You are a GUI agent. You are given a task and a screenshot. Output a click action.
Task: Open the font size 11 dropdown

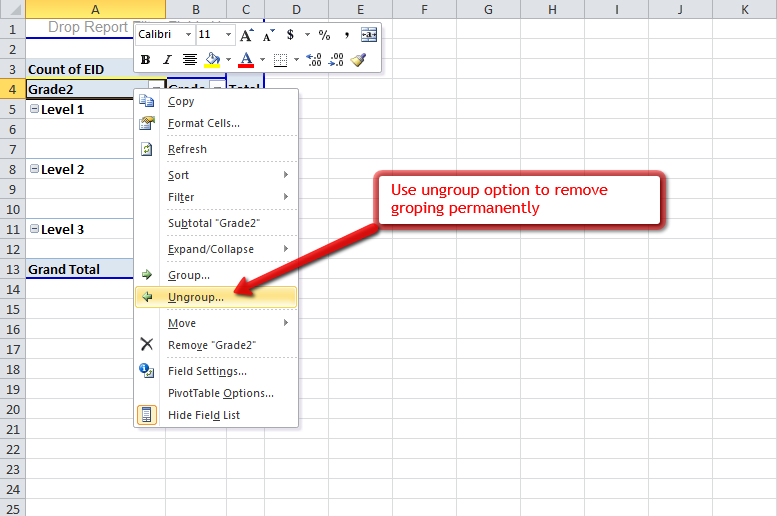[x=228, y=35]
